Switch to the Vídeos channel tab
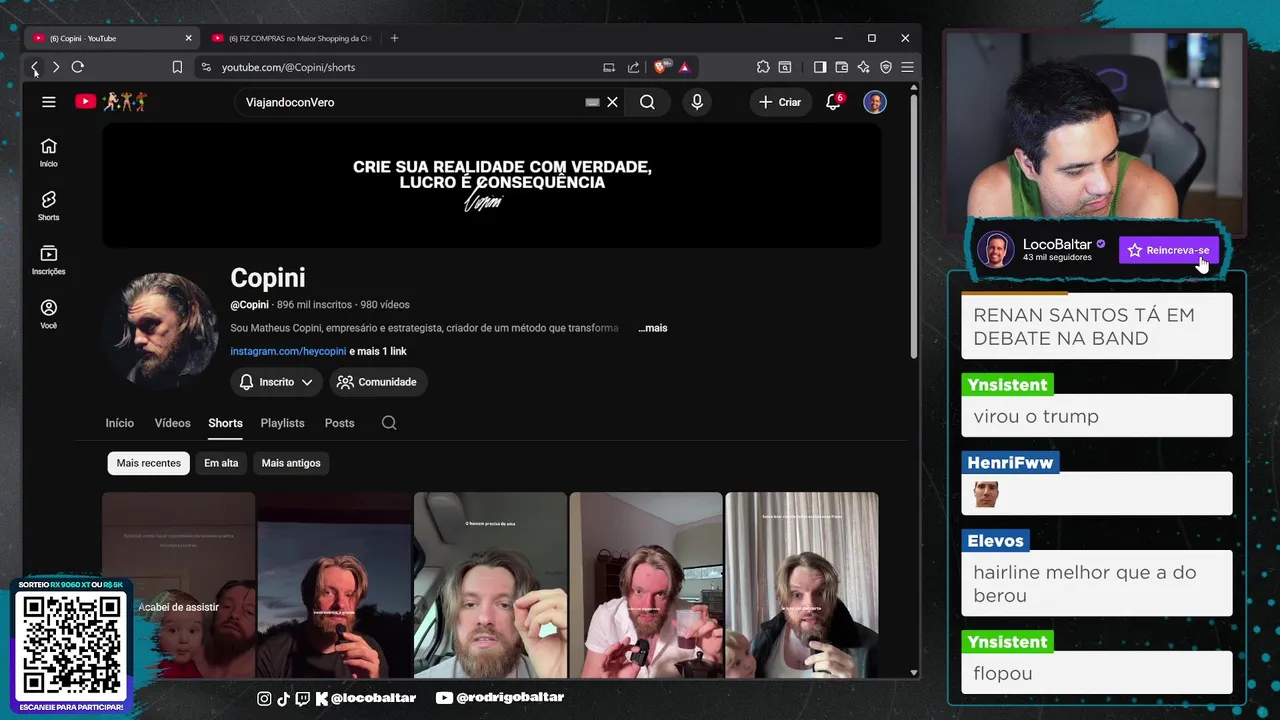The image size is (1280, 720). tap(172, 423)
